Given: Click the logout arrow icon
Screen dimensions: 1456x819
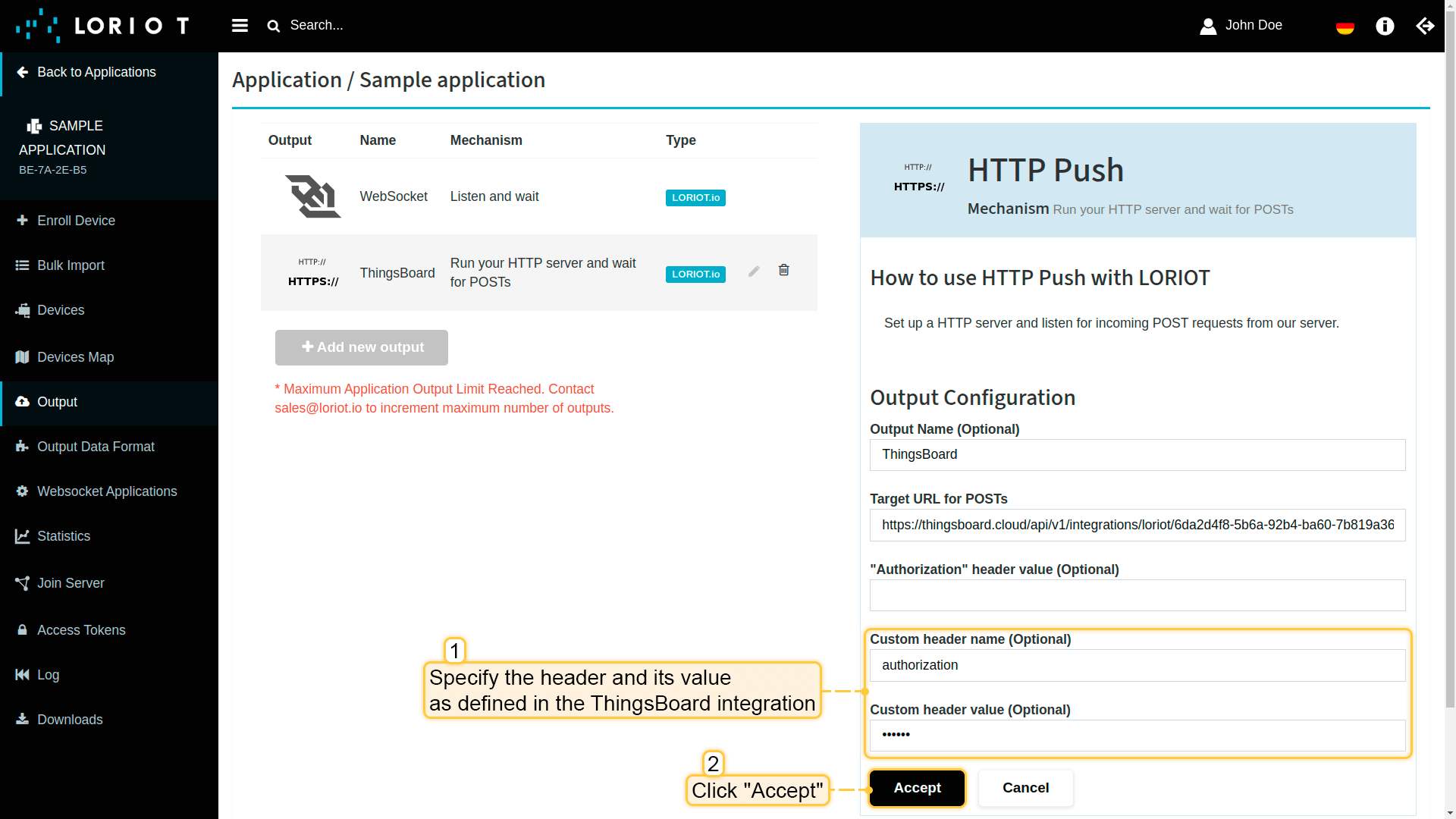Looking at the screenshot, I should pos(1425,27).
